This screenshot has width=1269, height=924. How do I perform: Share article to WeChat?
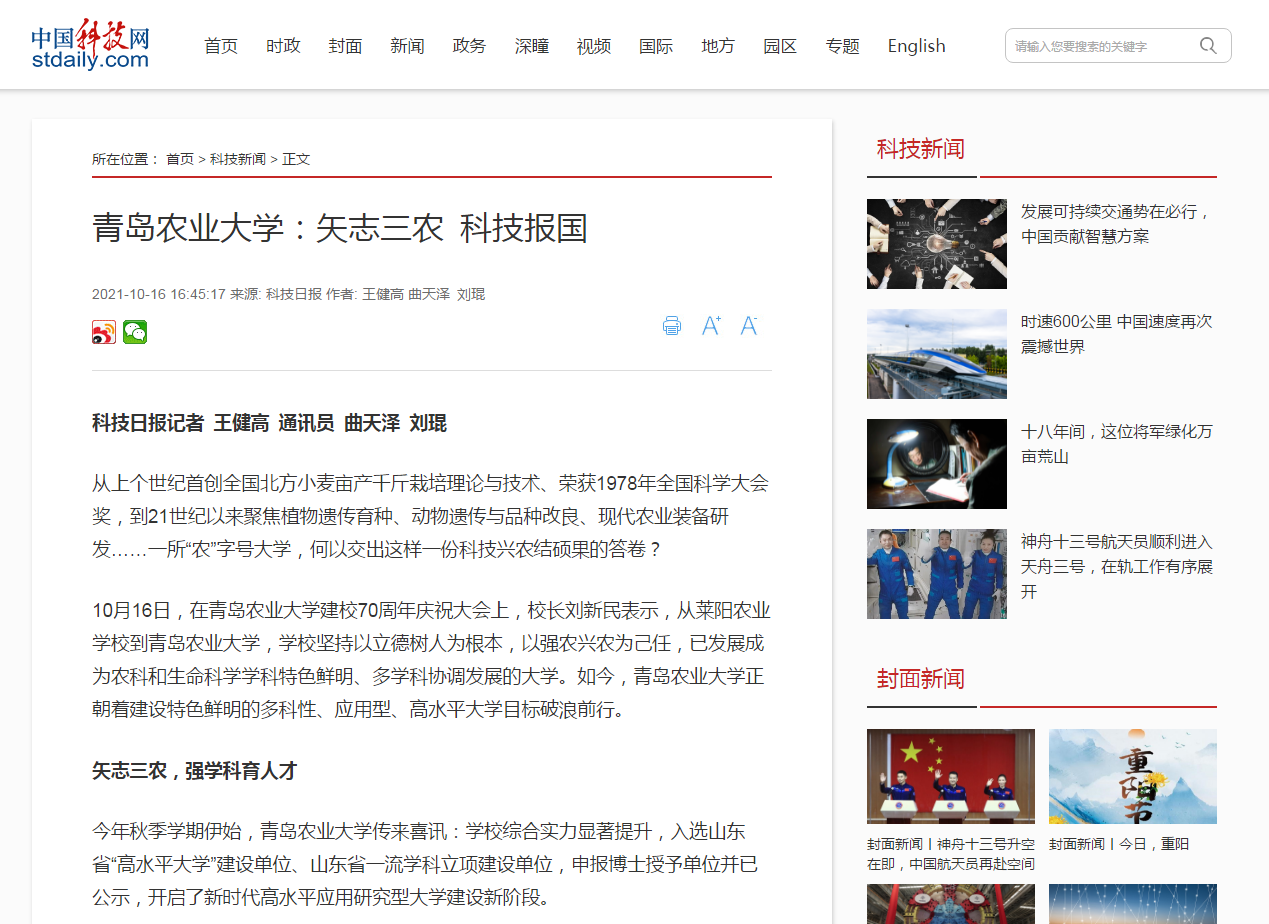pos(135,332)
